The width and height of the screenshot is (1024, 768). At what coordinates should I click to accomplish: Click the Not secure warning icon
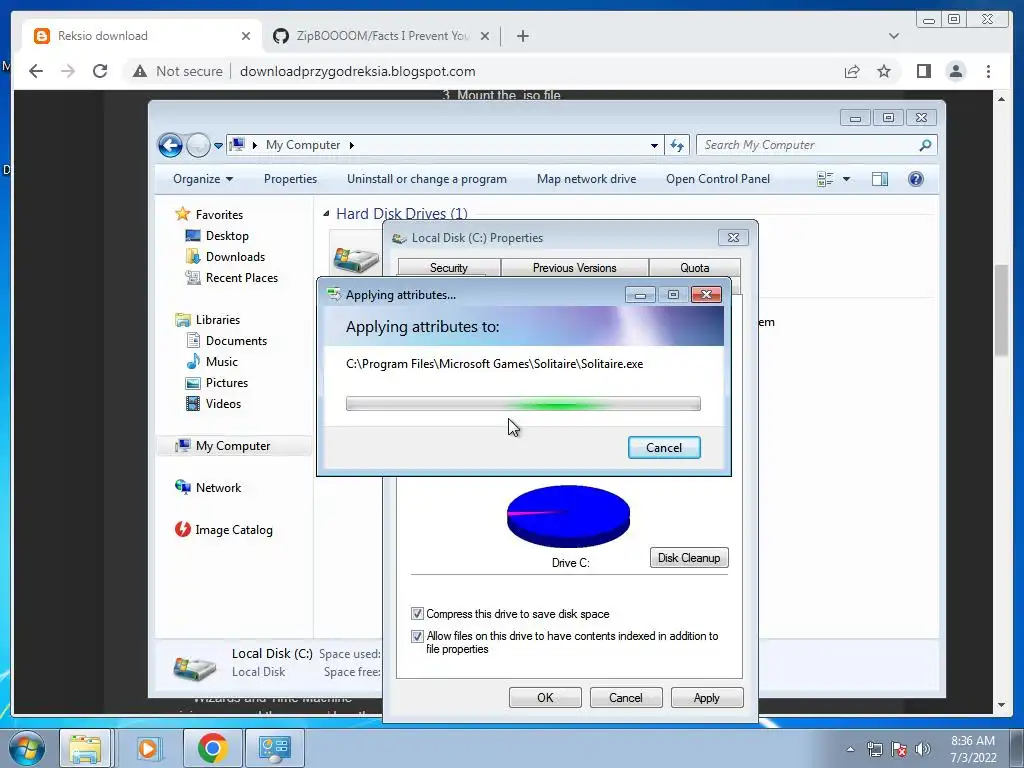(x=140, y=71)
